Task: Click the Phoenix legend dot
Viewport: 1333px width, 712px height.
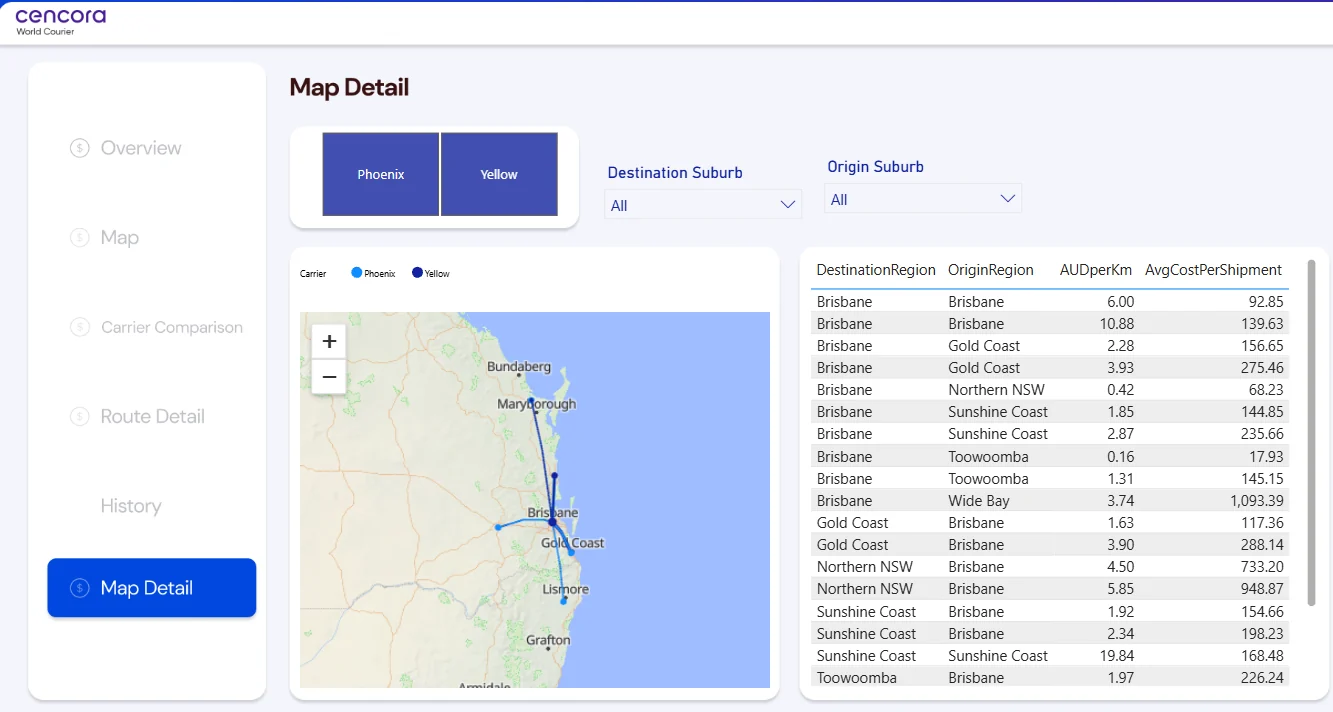Action: (x=357, y=272)
